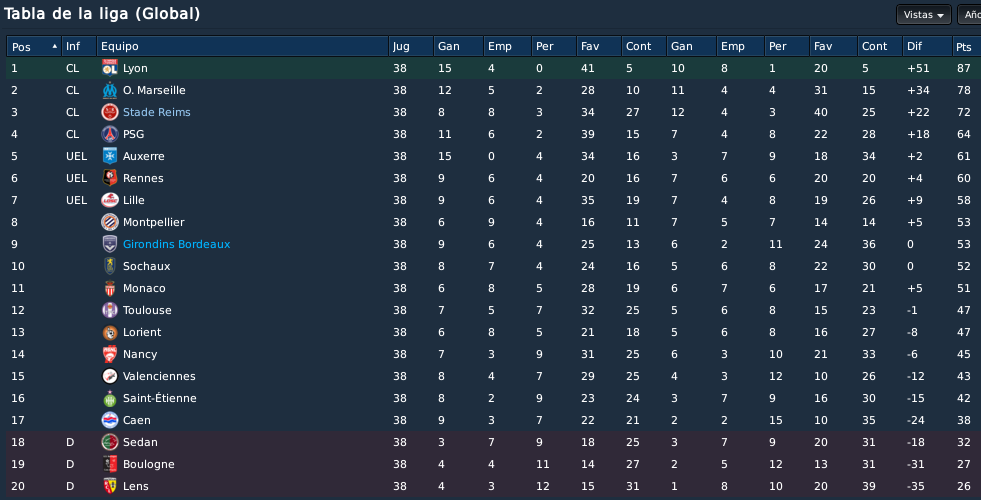The image size is (981, 500).
Task: Select the Saint-Étienne green badge icon
Action: pyautogui.click(x=109, y=399)
